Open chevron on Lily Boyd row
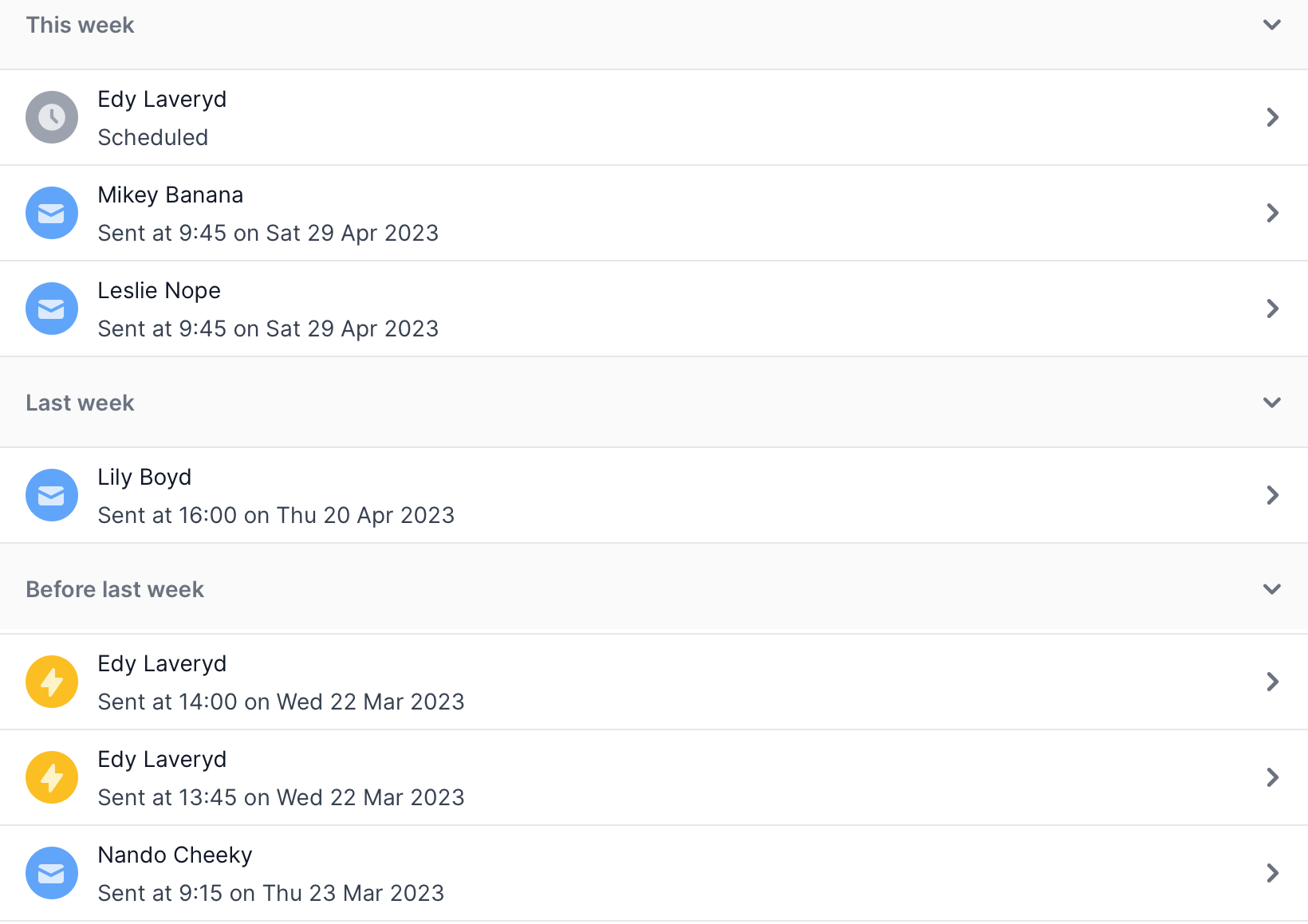The image size is (1308, 924). pos(1272,495)
